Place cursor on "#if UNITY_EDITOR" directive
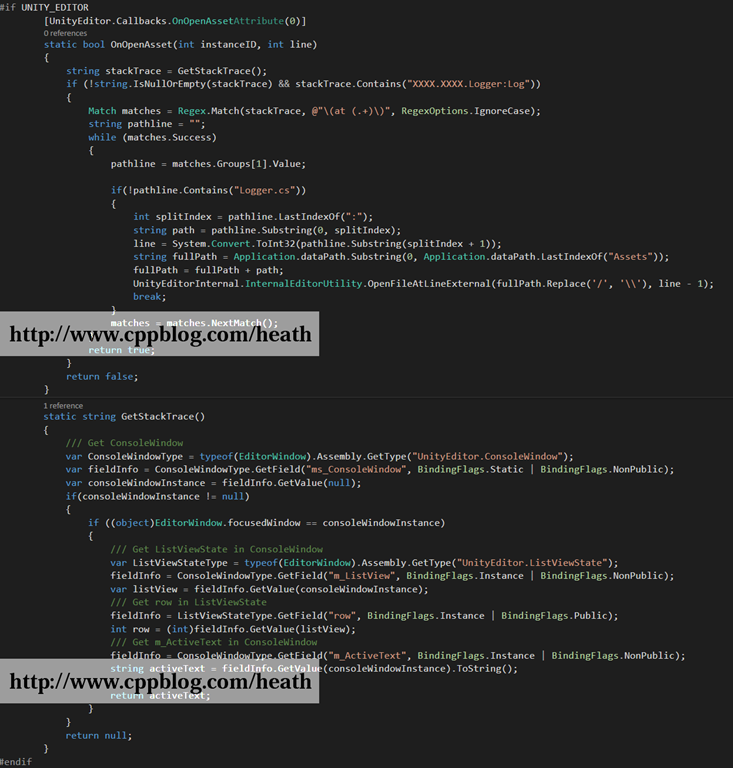Viewport: 733px width, 768px height. [x=45, y=7]
